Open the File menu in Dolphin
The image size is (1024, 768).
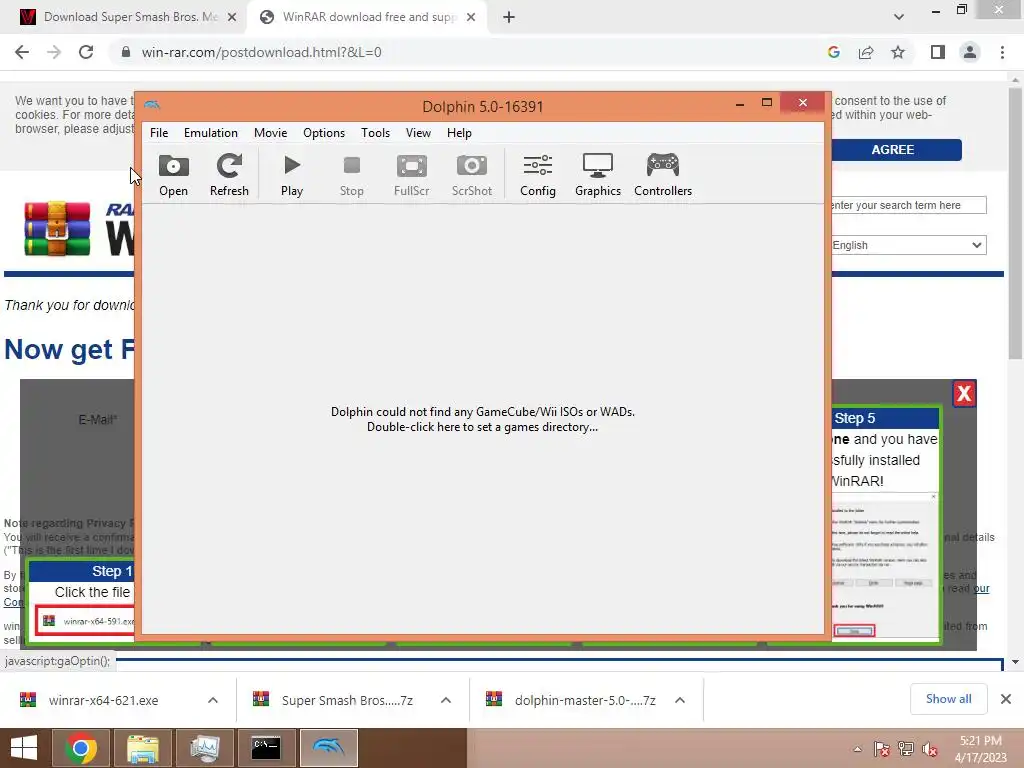tap(159, 133)
